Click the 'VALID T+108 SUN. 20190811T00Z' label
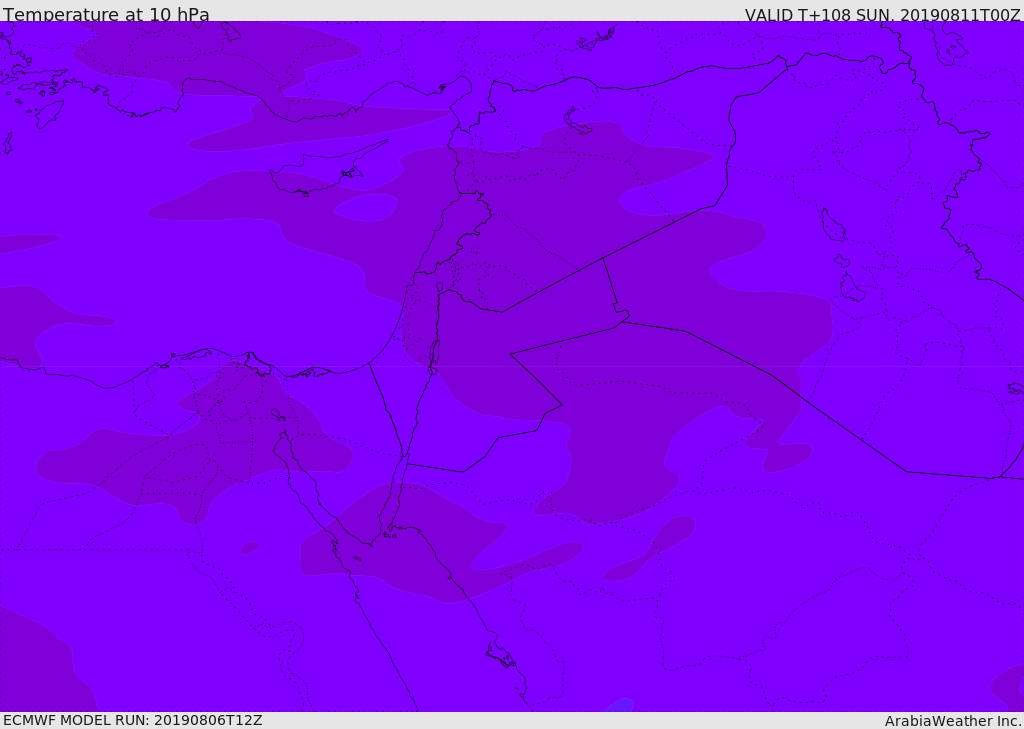 [882, 15]
